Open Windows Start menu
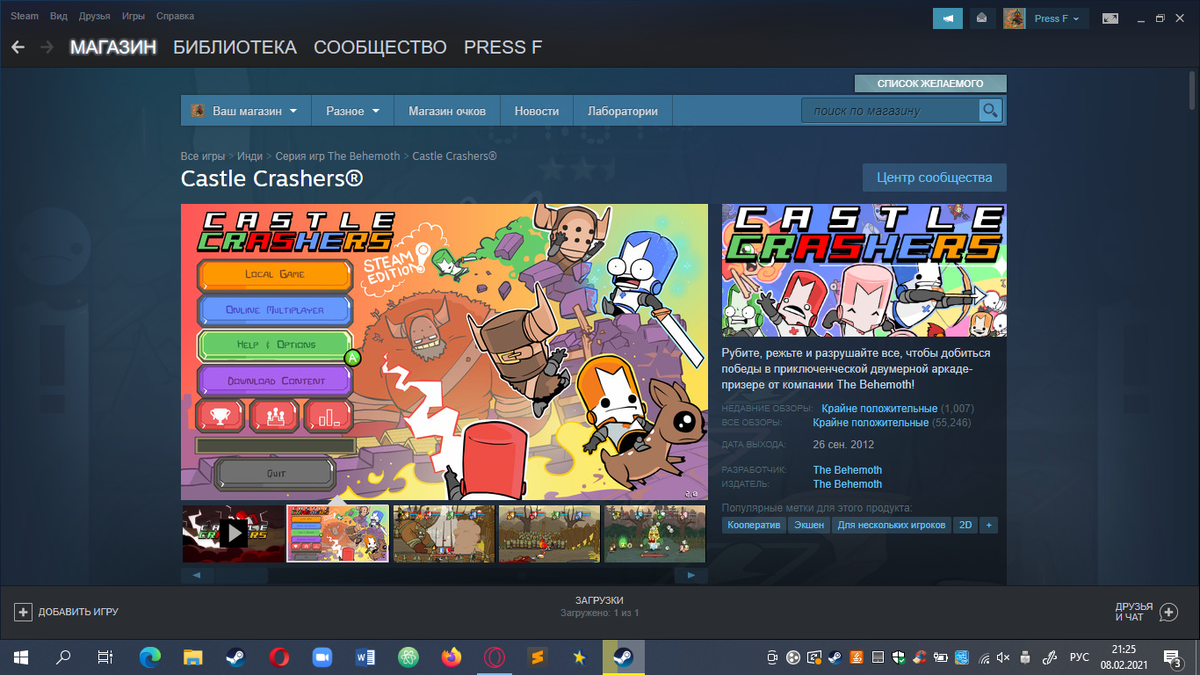 pos(21,657)
